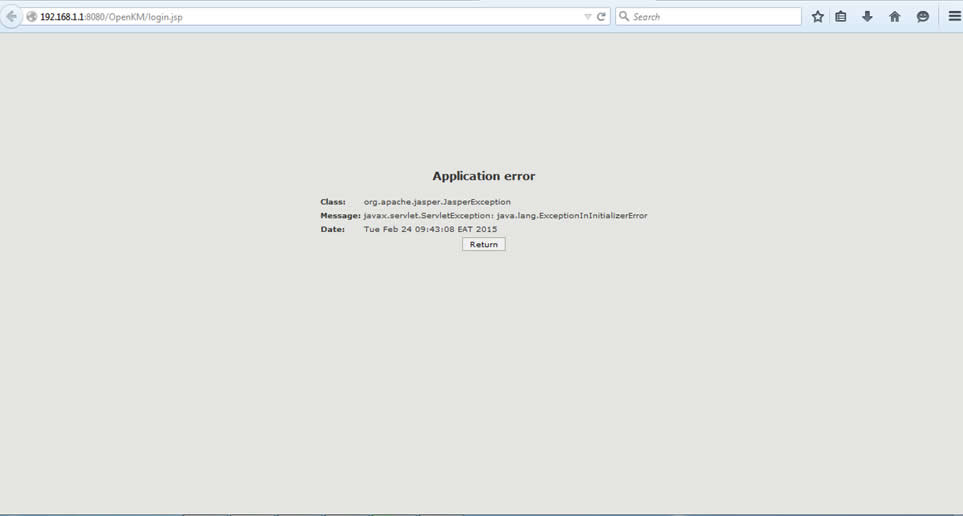Click the org.apache.jasper.JasperException class text
Viewport: 963px width, 516px height.
click(x=437, y=202)
